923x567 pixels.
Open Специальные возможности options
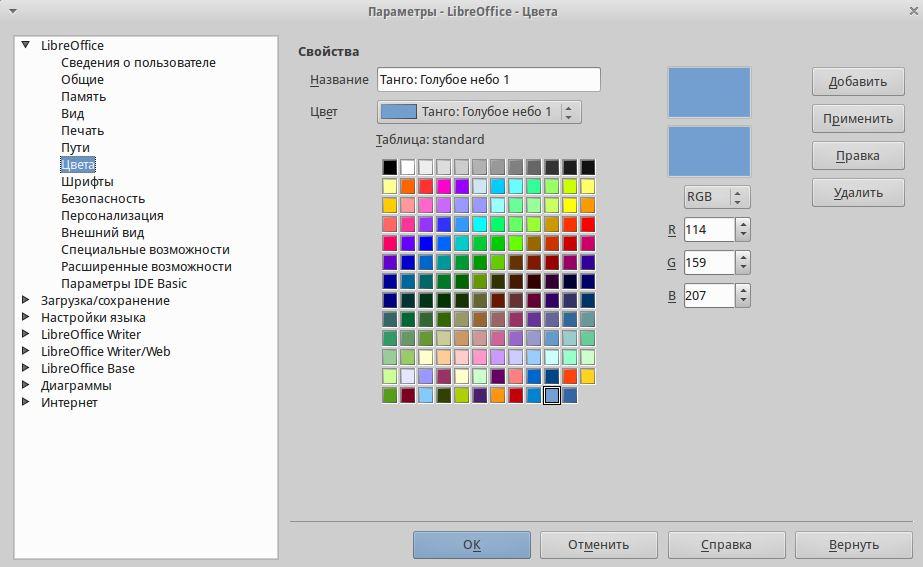click(145, 250)
